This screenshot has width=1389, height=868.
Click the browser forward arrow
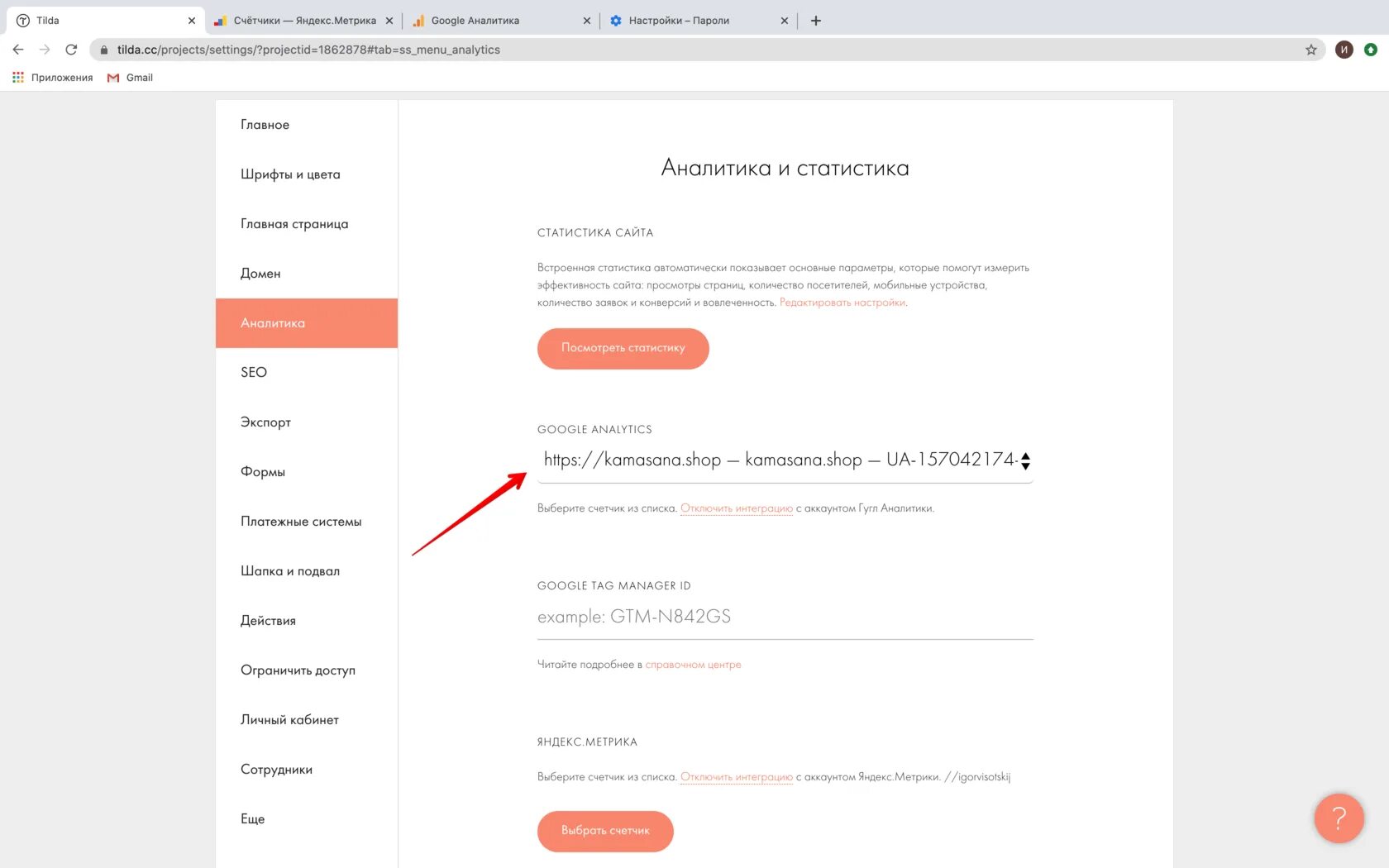click(45, 50)
